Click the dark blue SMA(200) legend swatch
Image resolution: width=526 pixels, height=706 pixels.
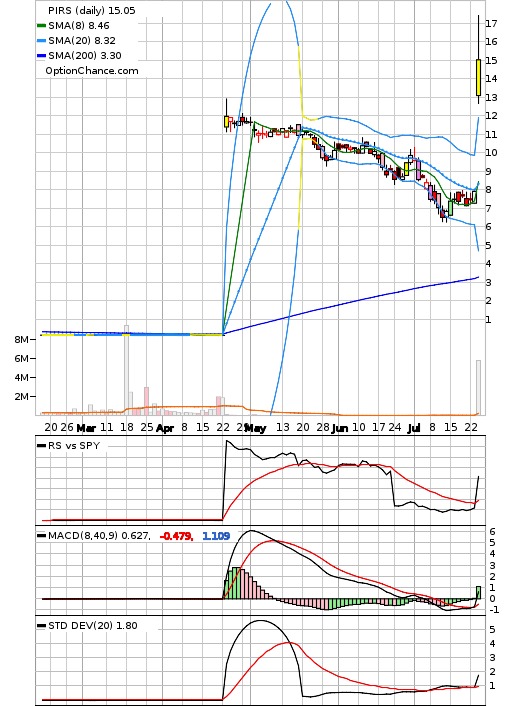(41, 56)
